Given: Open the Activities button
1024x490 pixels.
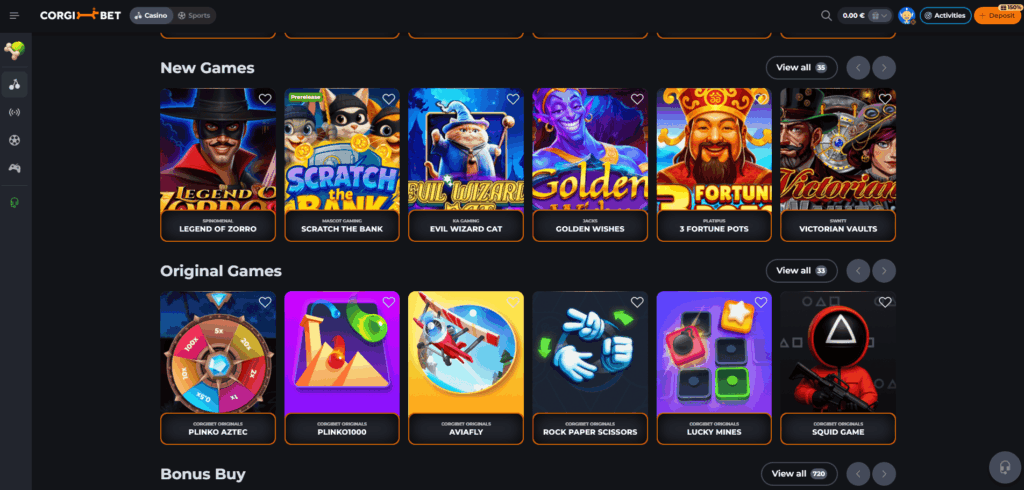Looking at the screenshot, I should pos(945,16).
